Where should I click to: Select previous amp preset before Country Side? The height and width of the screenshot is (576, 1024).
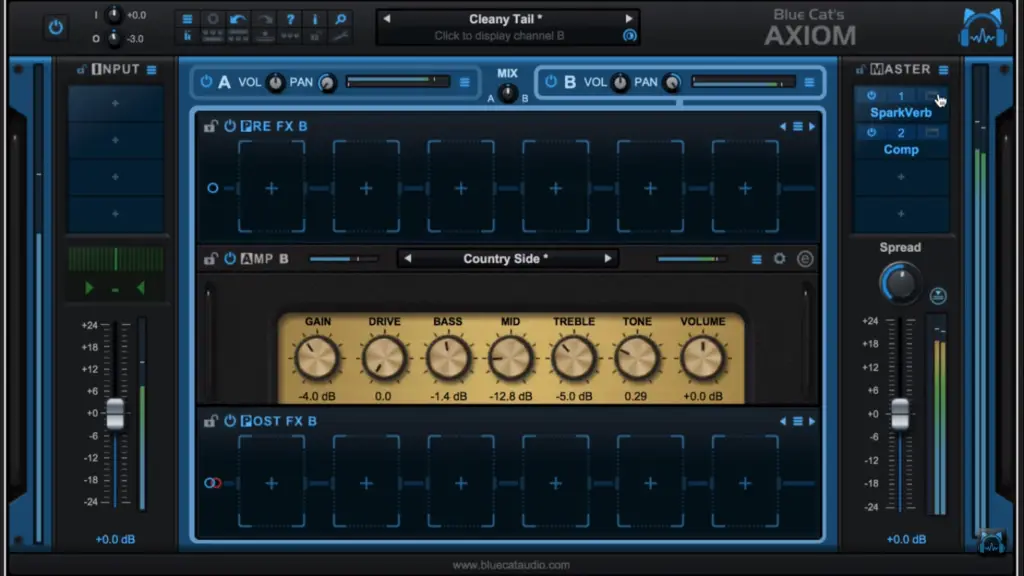(x=408, y=259)
